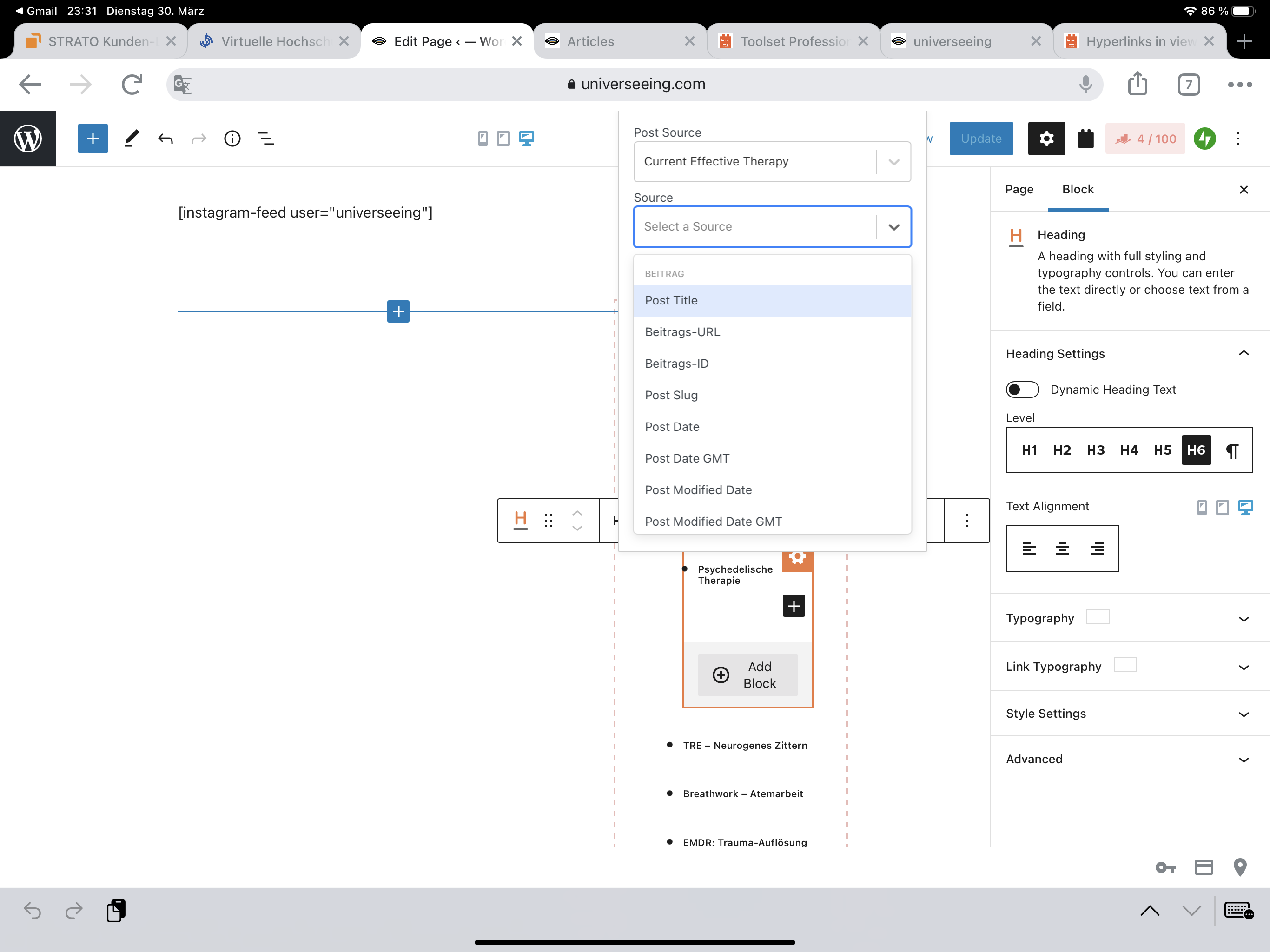Switch to phone preview in top toolbar
Image resolution: width=1270 pixels, height=952 pixels.
[483, 139]
